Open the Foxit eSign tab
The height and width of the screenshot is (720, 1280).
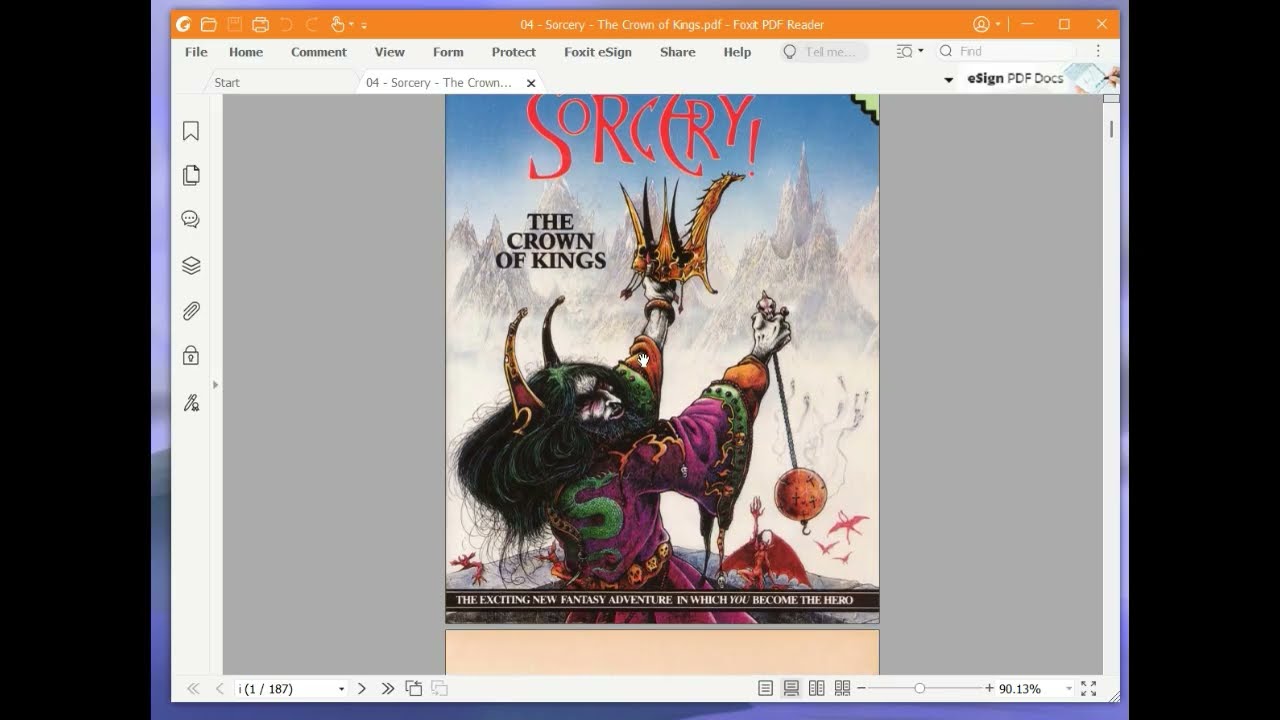598,52
